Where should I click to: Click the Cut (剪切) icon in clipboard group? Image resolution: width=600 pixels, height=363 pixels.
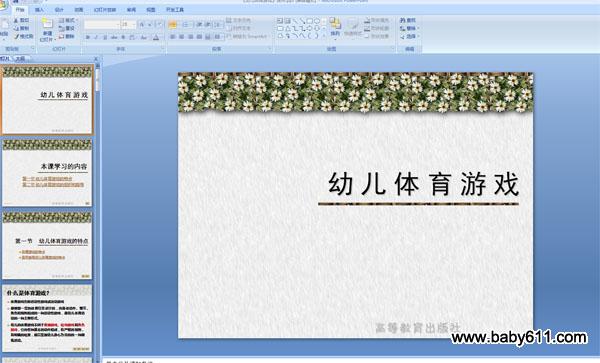tap(16, 20)
